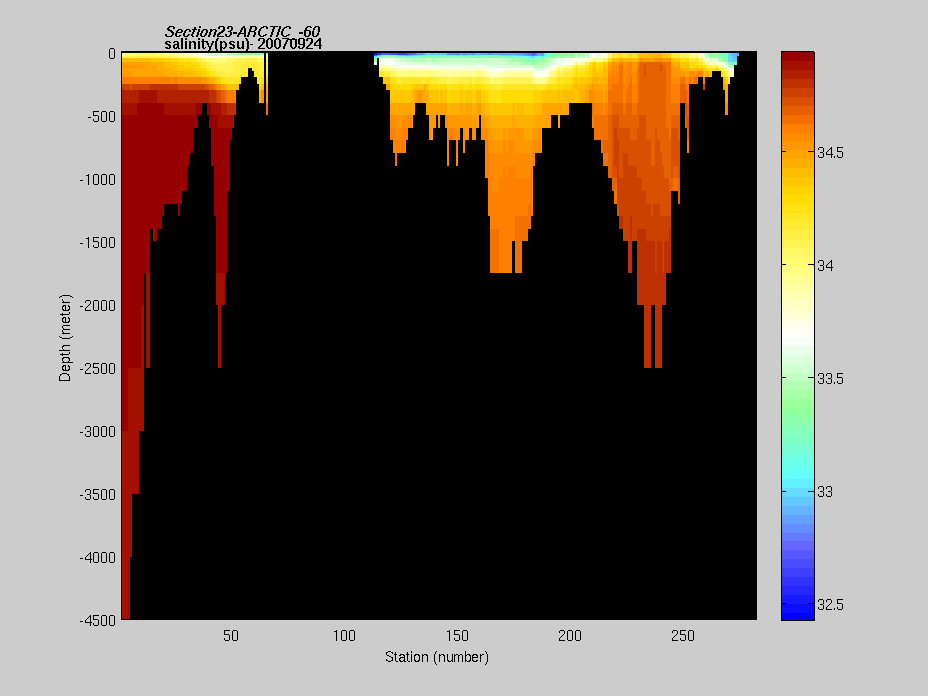Viewport: 928px width, 696px height.
Task: Click the colorbar label '34'
Action: coord(825,266)
